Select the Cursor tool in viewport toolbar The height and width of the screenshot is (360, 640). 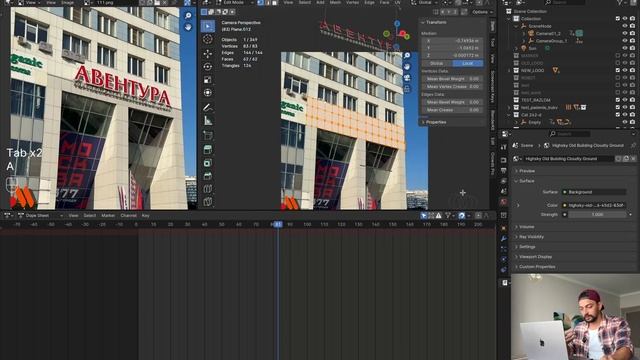pos(208,39)
